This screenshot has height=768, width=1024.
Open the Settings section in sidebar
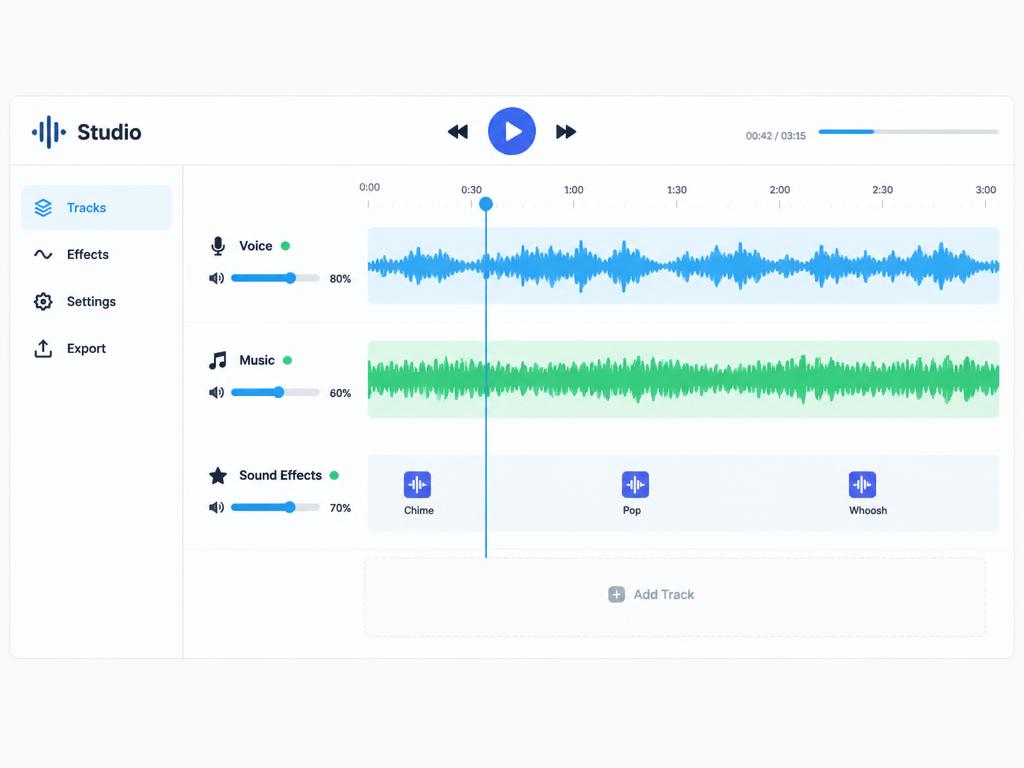97,302
